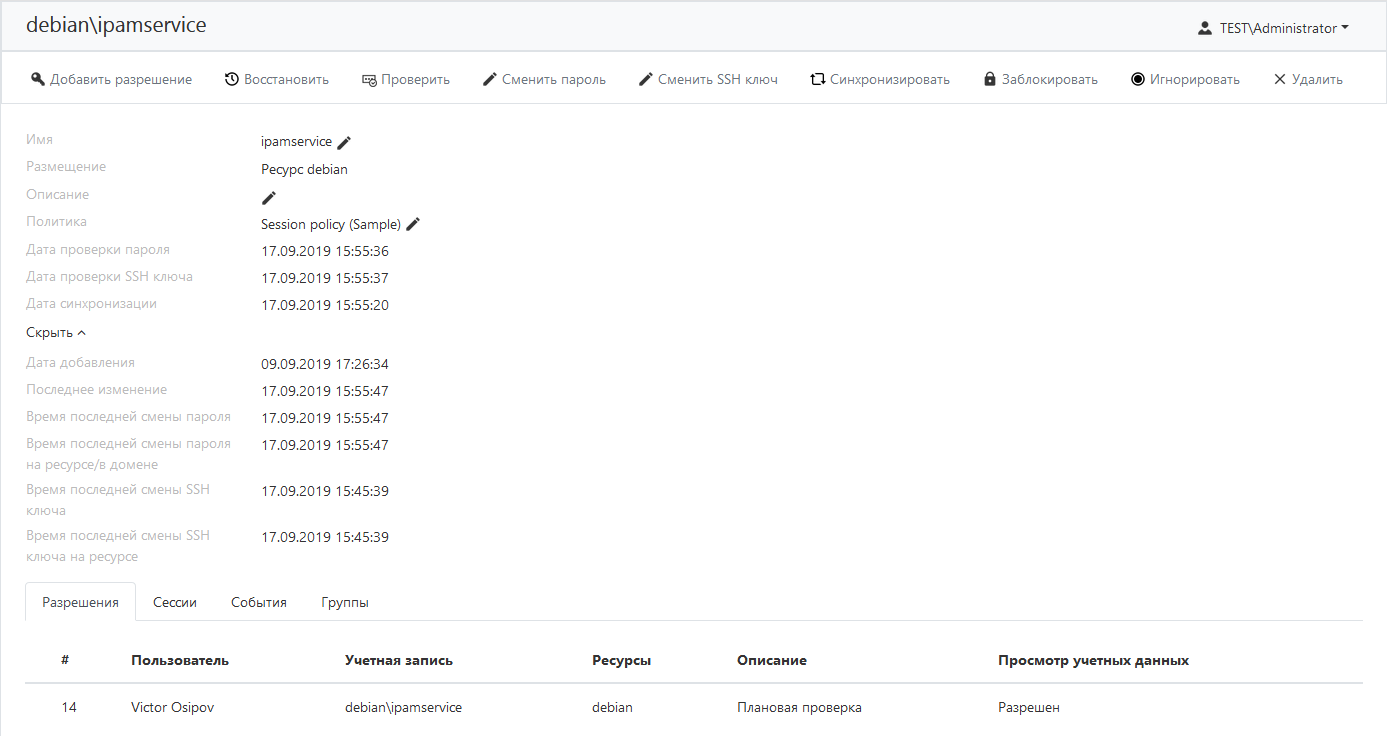1387x736 pixels.
Task: Switch to the Сессии tab
Action: point(175,602)
